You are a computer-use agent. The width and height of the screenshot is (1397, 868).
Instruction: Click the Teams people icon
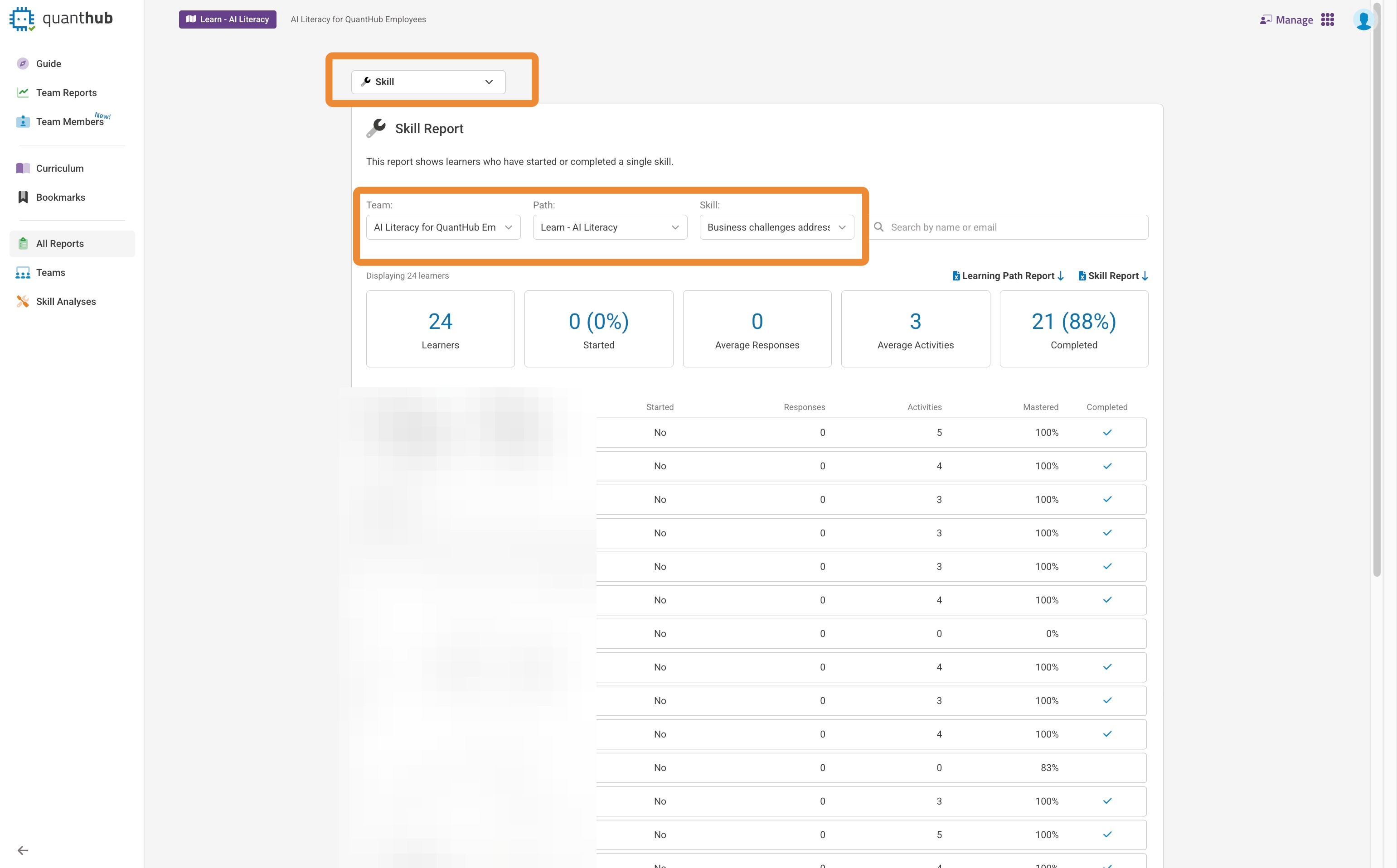(x=23, y=273)
